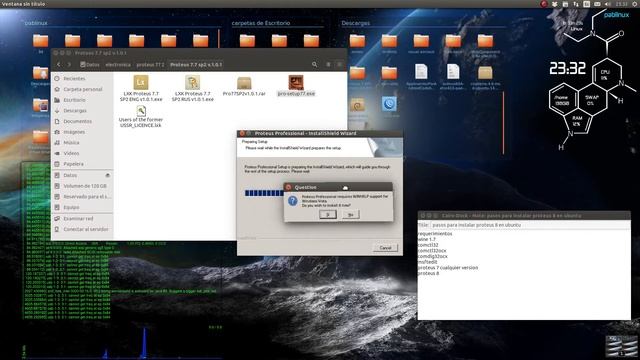
Task: Open the LXK Proteus 7.7 SP2 ENG v1.0.1.exe file
Action: pyautogui.click(x=141, y=88)
